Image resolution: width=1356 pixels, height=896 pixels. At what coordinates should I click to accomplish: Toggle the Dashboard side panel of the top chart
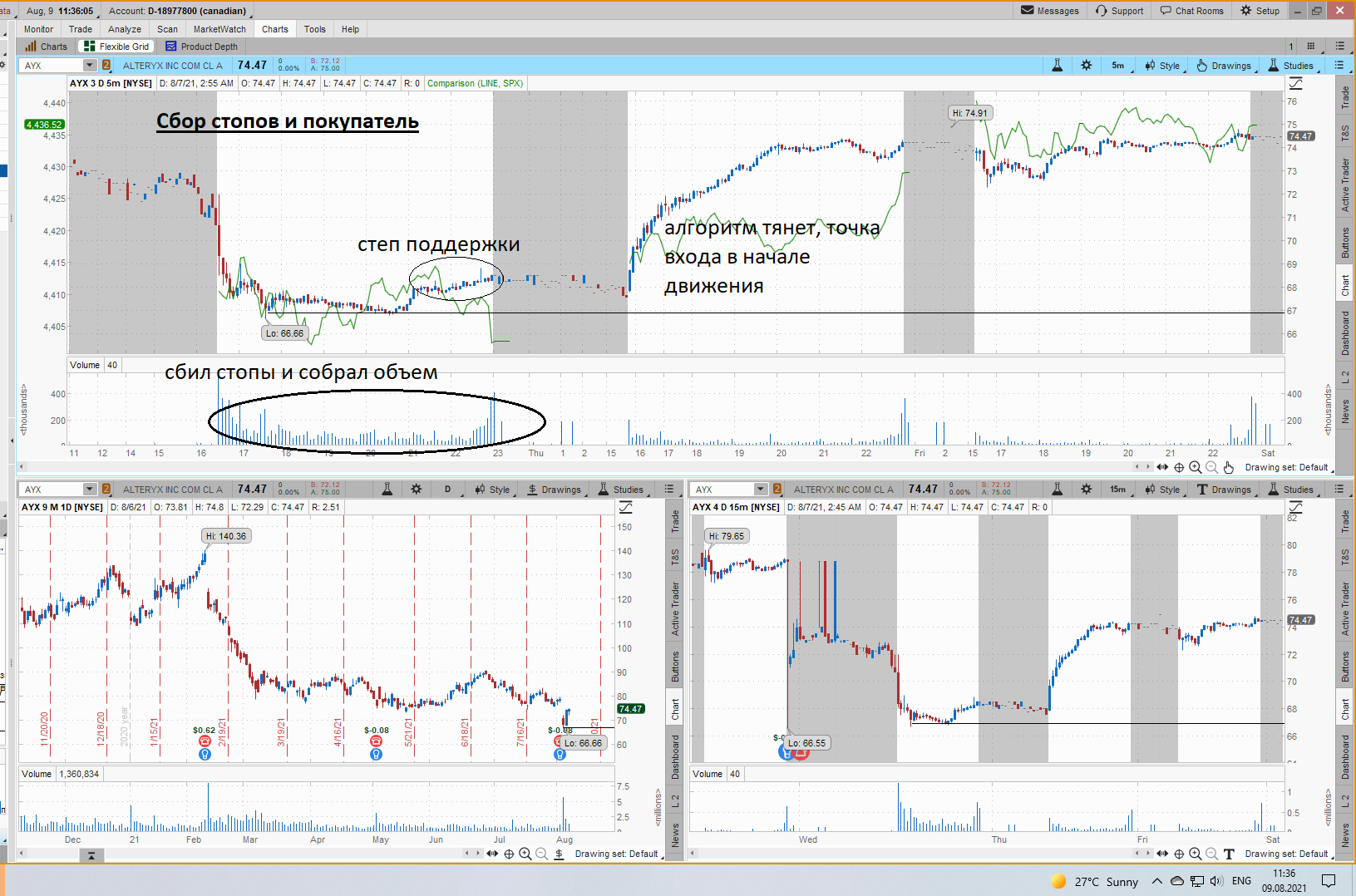tap(1345, 332)
